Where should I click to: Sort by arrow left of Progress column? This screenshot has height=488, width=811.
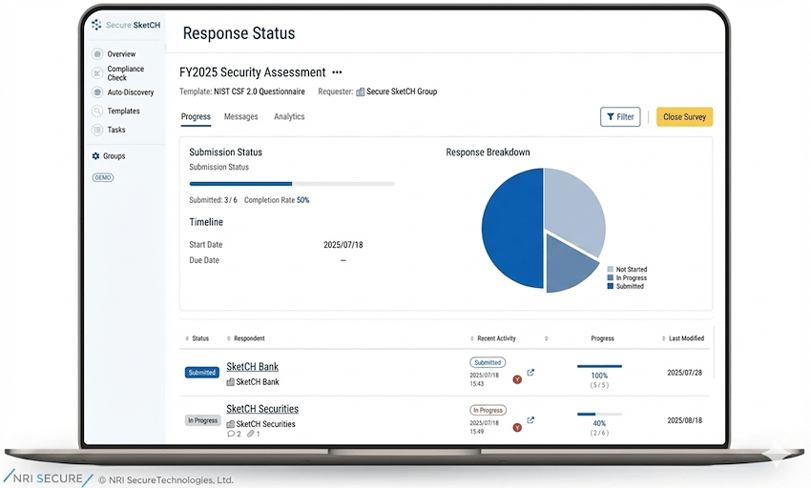tap(546, 339)
